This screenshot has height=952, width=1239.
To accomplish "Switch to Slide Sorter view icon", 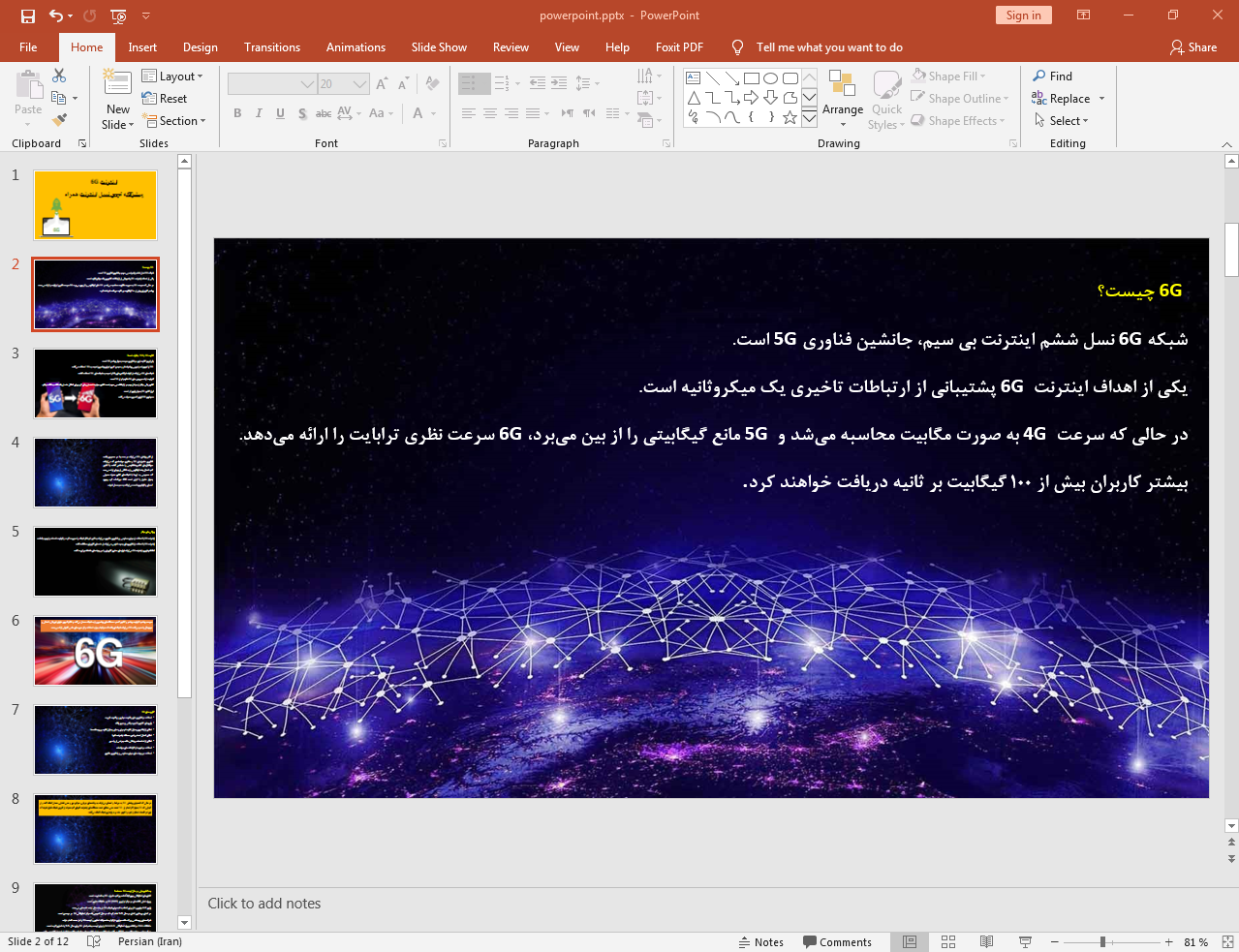I will click(948, 941).
